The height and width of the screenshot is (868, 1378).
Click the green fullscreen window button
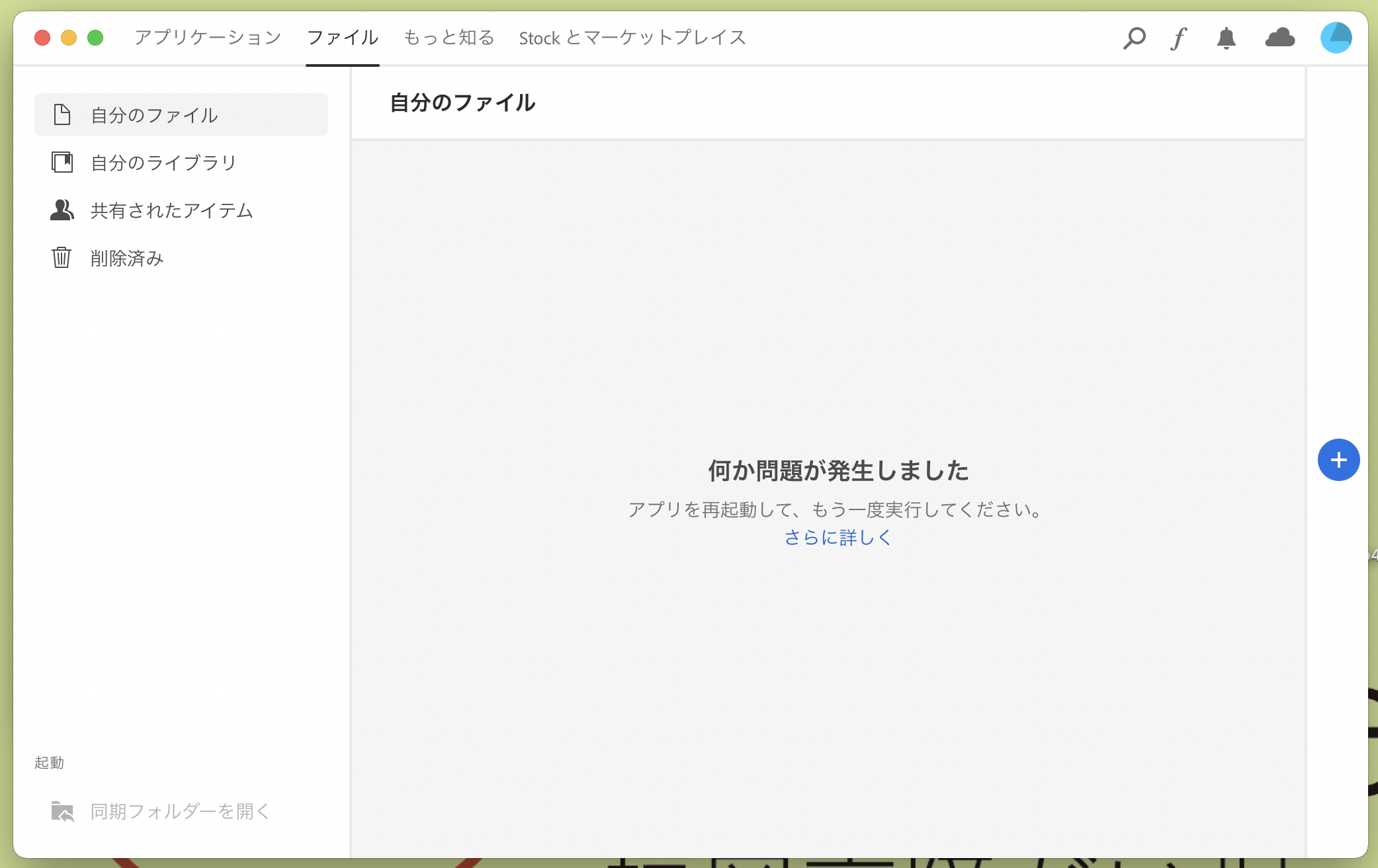click(x=95, y=38)
